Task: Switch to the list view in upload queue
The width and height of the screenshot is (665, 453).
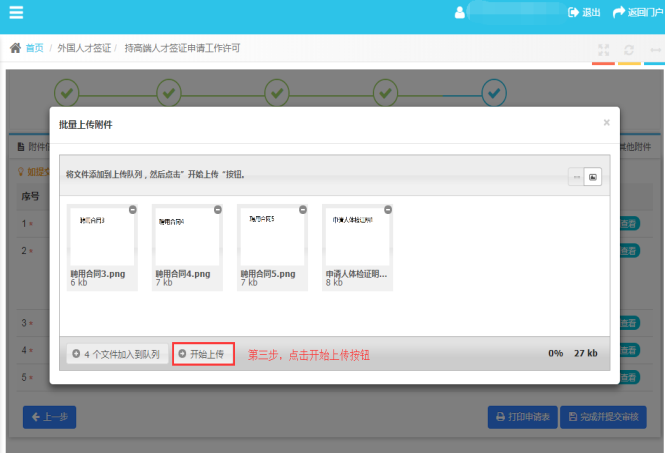Action: (576, 177)
